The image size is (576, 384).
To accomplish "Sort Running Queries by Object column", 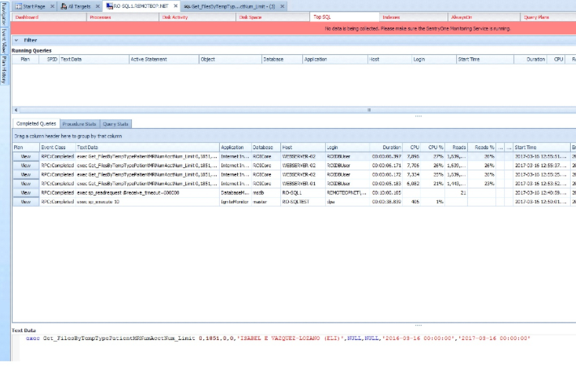I will [230, 59].
